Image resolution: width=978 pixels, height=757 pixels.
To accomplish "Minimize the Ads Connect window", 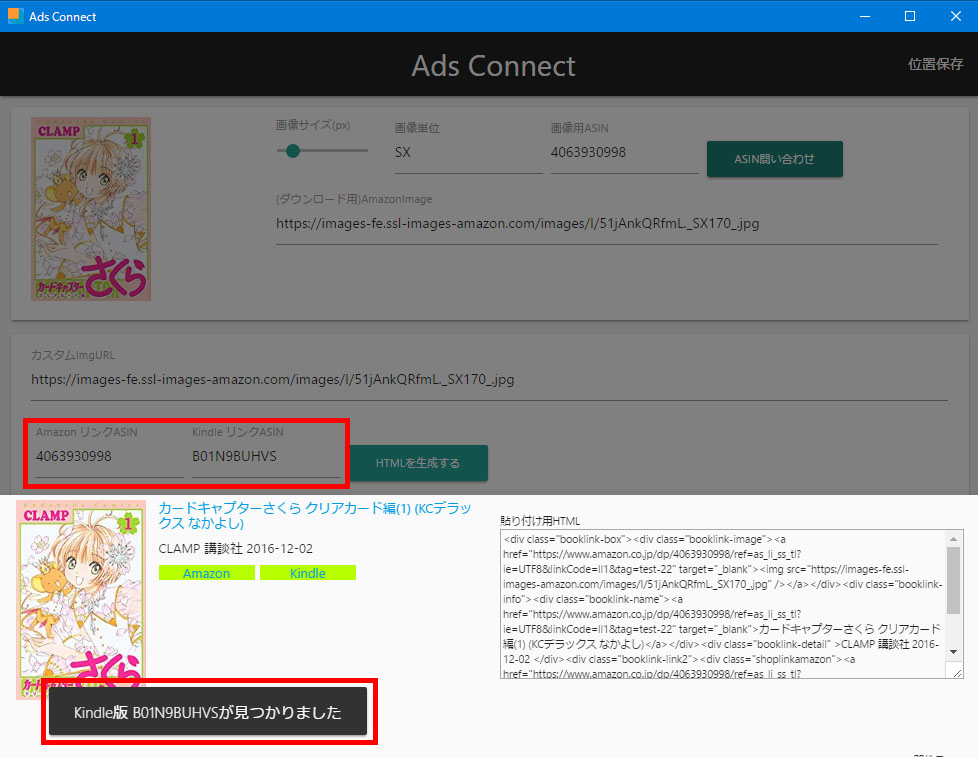I will coord(864,16).
